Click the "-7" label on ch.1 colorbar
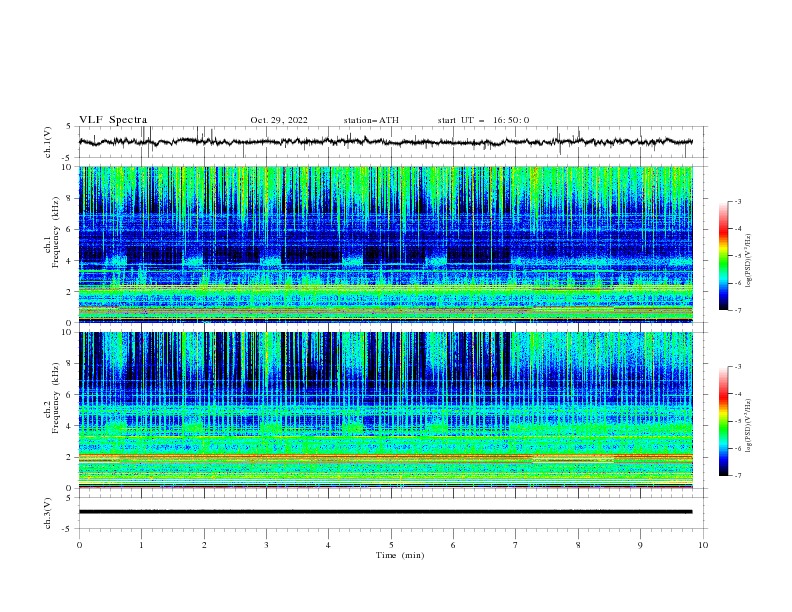Screen dimensions: 792x612 point(738,310)
